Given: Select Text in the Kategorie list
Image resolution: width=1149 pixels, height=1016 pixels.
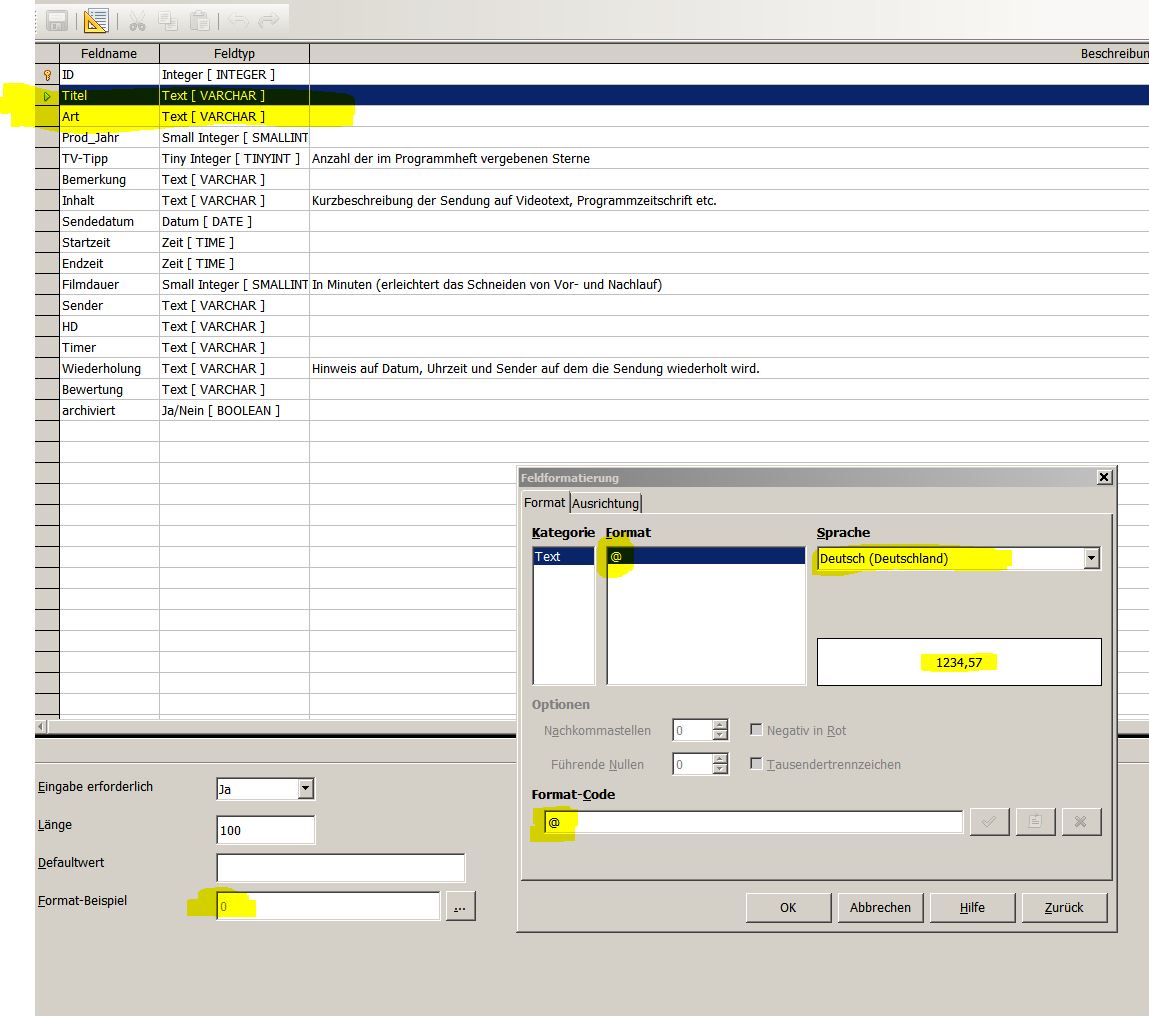Looking at the screenshot, I should (x=563, y=556).
